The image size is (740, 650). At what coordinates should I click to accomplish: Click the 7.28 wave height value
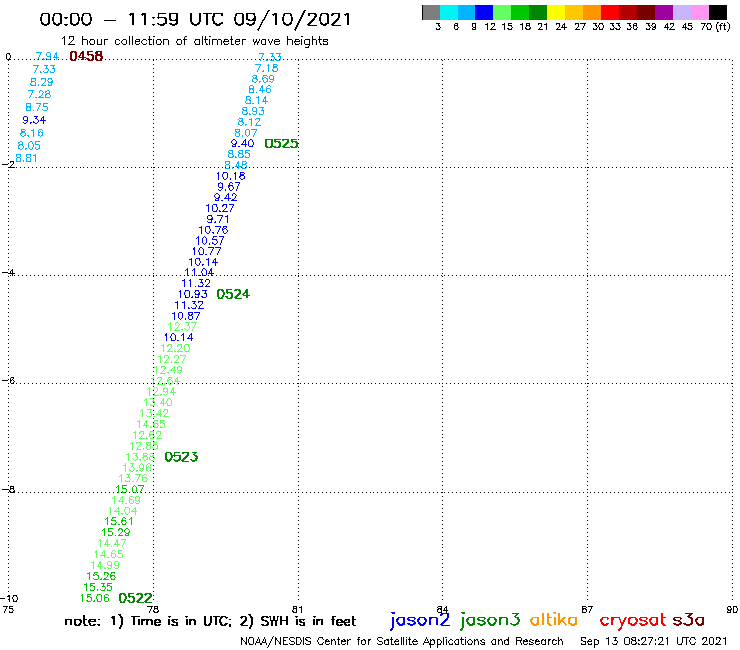tap(39, 94)
